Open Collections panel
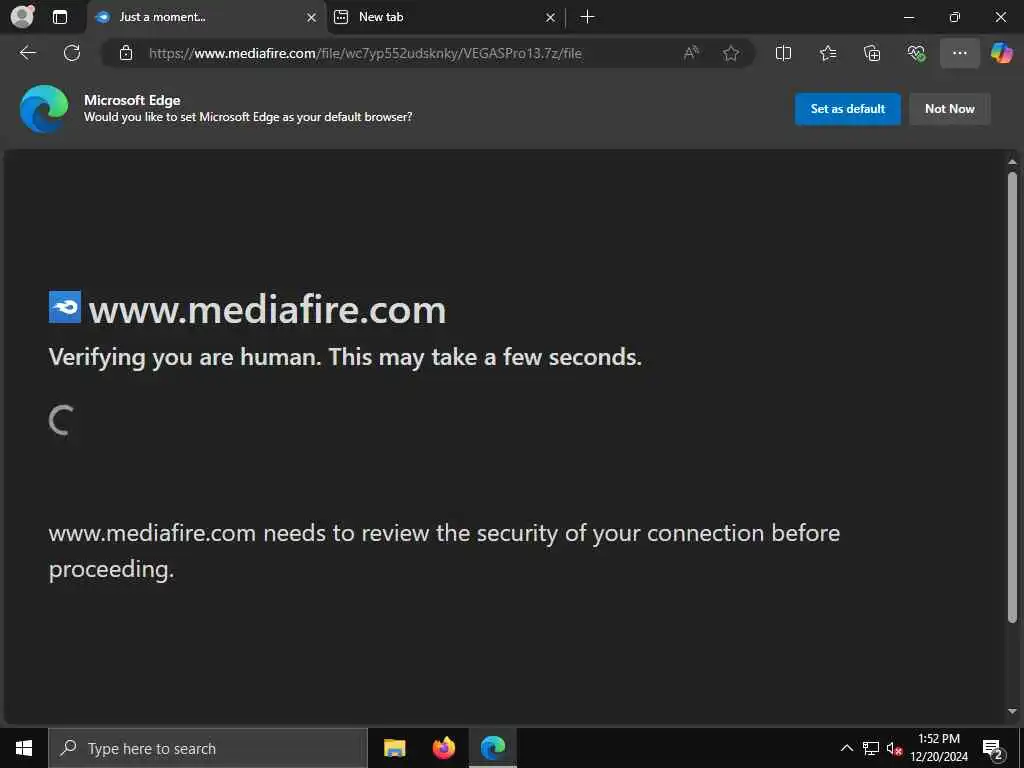Image resolution: width=1024 pixels, height=768 pixels. tap(872, 53)
